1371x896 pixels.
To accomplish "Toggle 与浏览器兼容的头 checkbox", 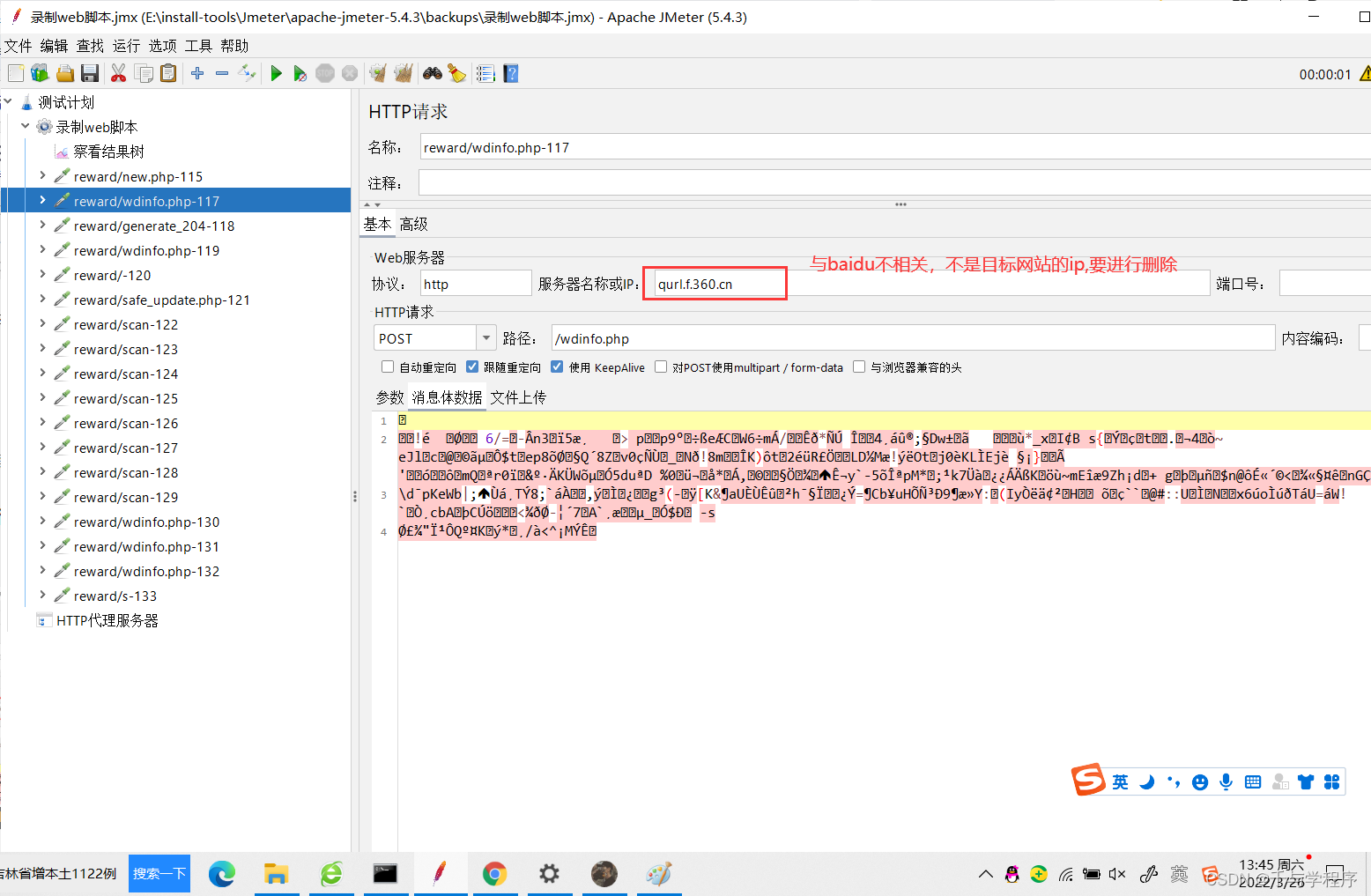I will click(x=859, y=367).
